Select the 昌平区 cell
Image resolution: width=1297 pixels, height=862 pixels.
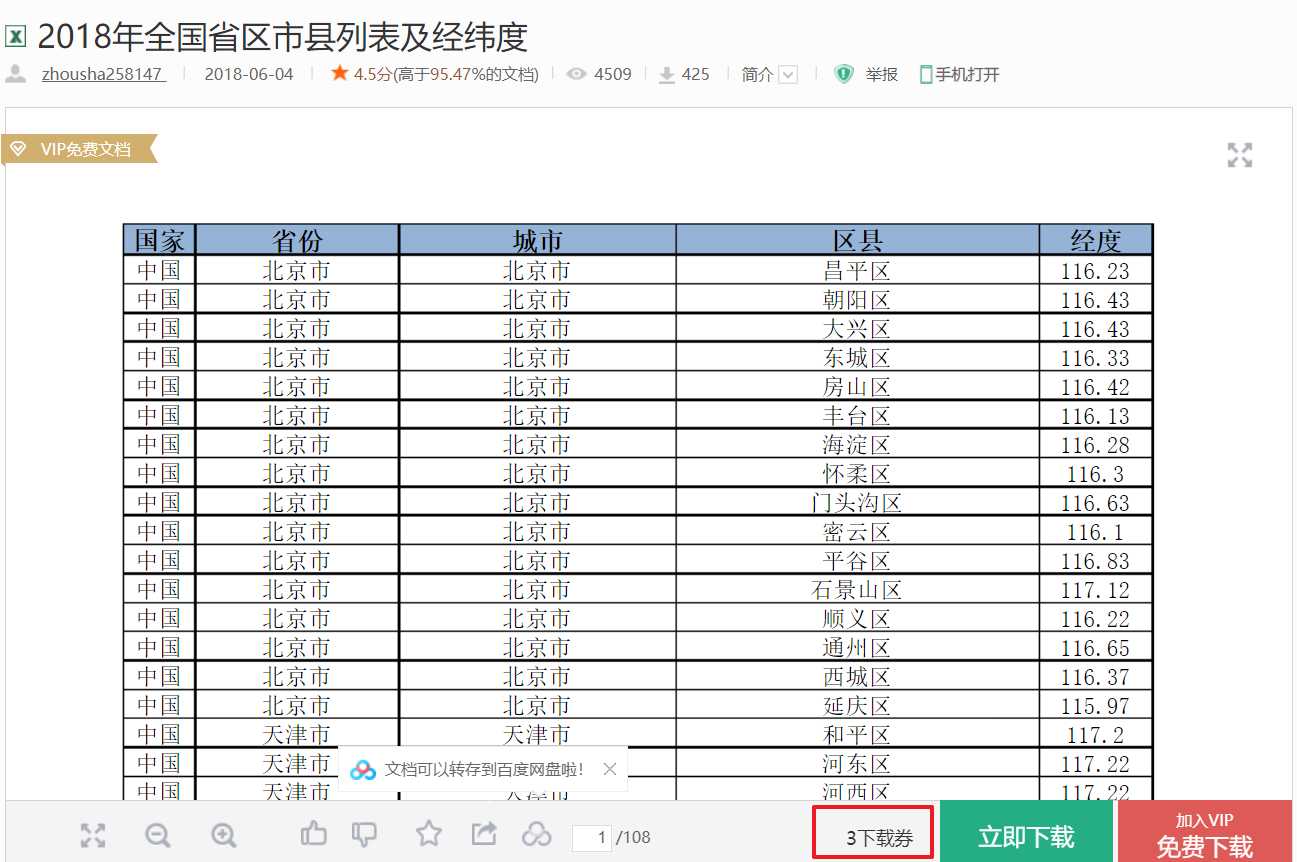pos(857,271)
